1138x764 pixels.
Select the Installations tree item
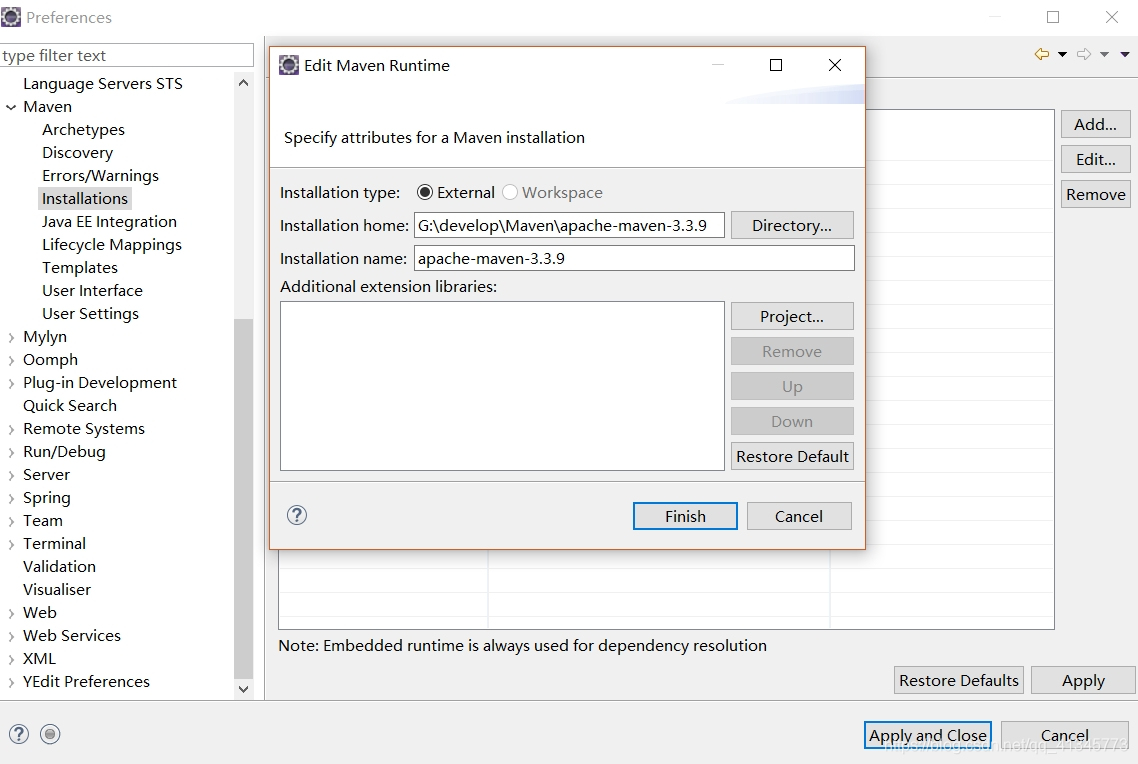pyautogui.click(x=85, y=199)
